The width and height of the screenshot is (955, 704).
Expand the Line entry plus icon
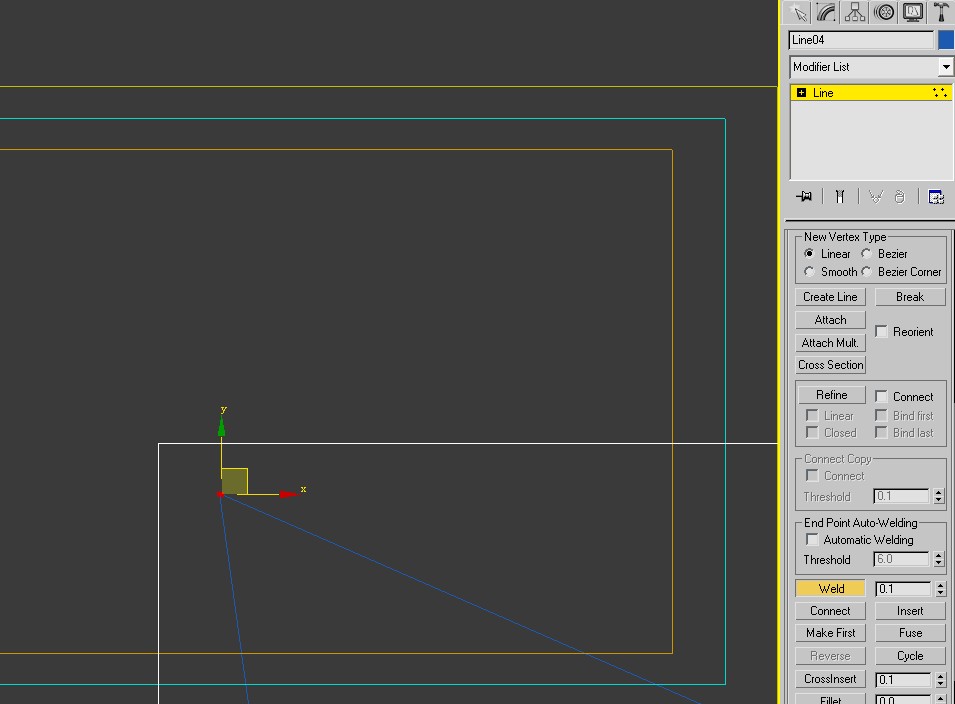[802, 93]
